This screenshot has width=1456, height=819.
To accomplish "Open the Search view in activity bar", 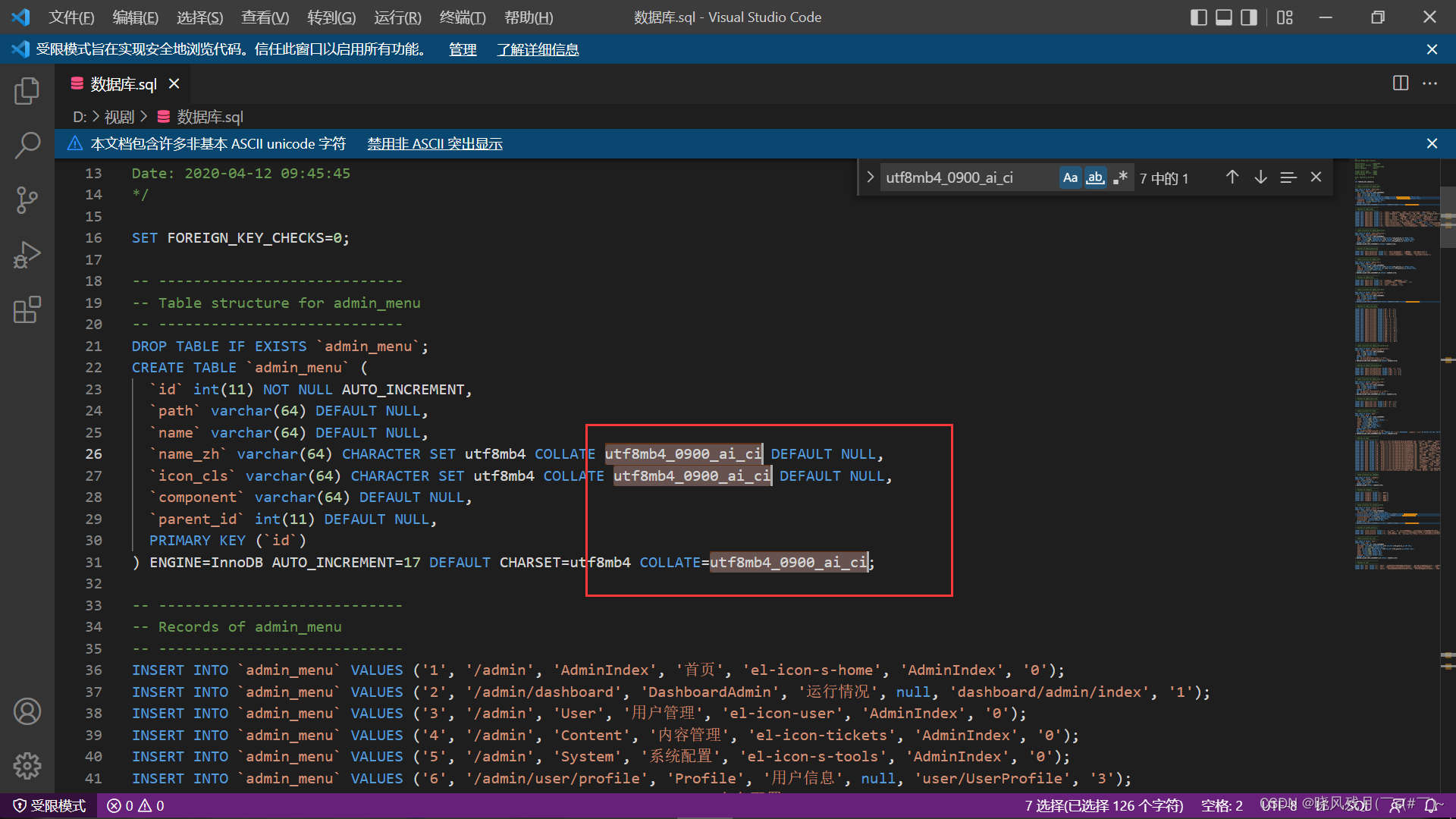I will click(27, 145).
